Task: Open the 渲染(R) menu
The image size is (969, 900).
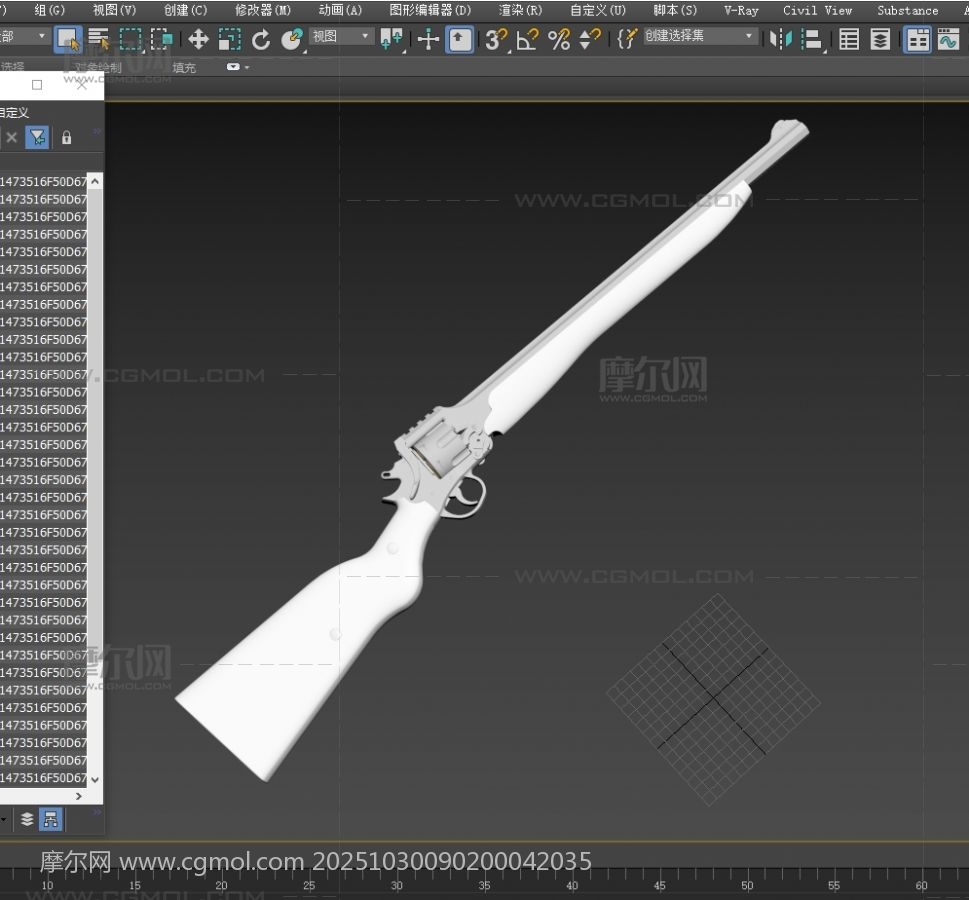Action: click(x=520, y=10)
